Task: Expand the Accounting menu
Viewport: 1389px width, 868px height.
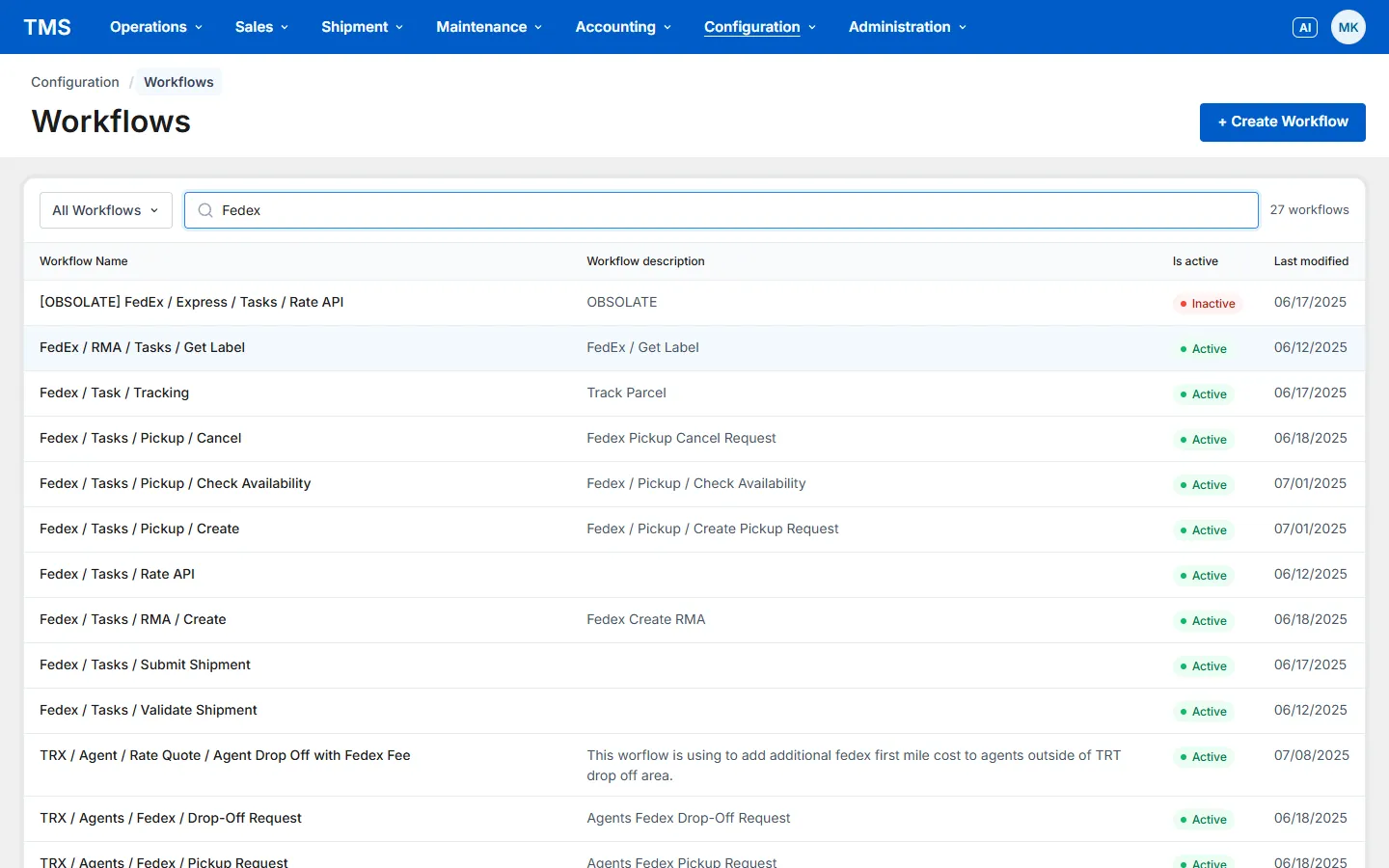Action: pos(623,27)
